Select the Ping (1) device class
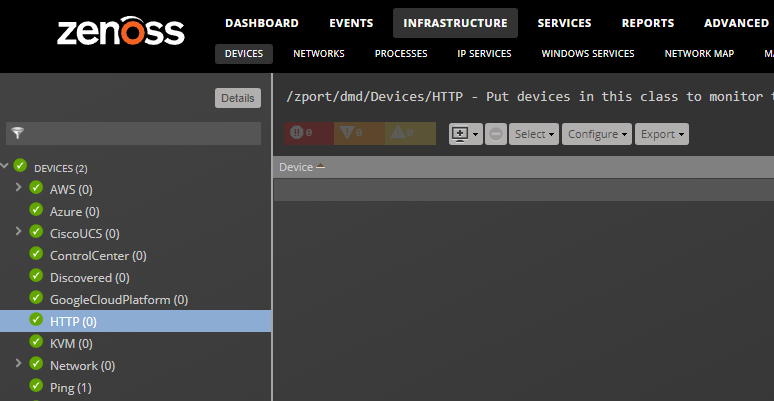 coord(71,388)
